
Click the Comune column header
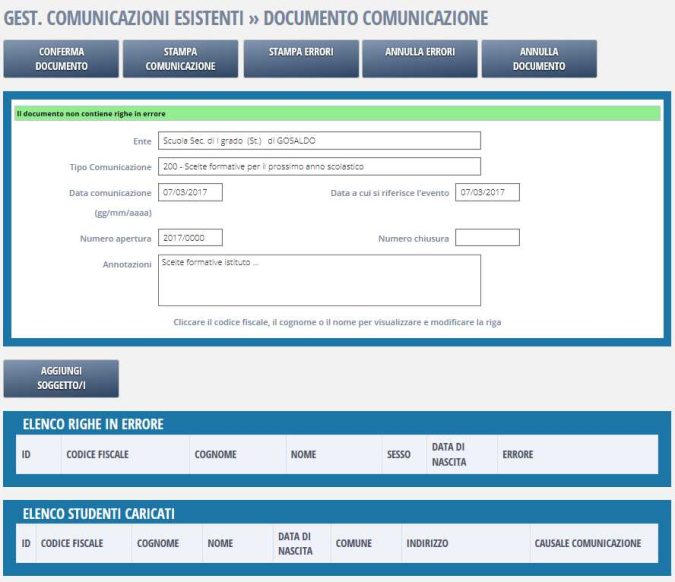point(353,543)
